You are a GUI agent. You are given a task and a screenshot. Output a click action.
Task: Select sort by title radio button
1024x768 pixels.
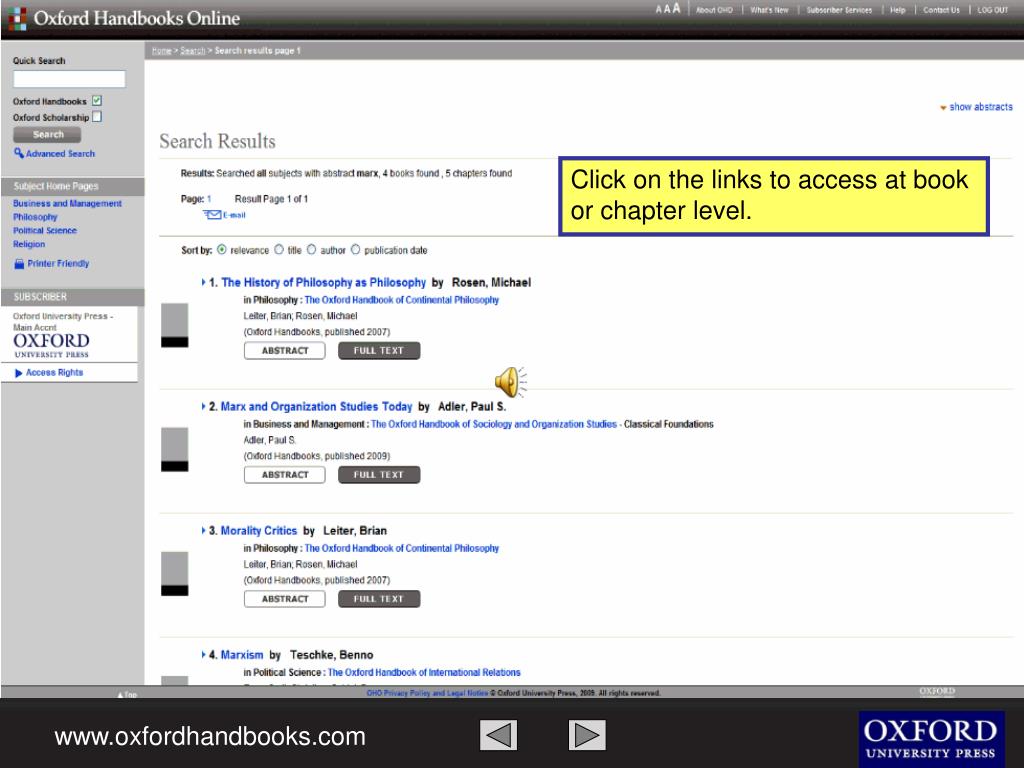coord(279,249)
